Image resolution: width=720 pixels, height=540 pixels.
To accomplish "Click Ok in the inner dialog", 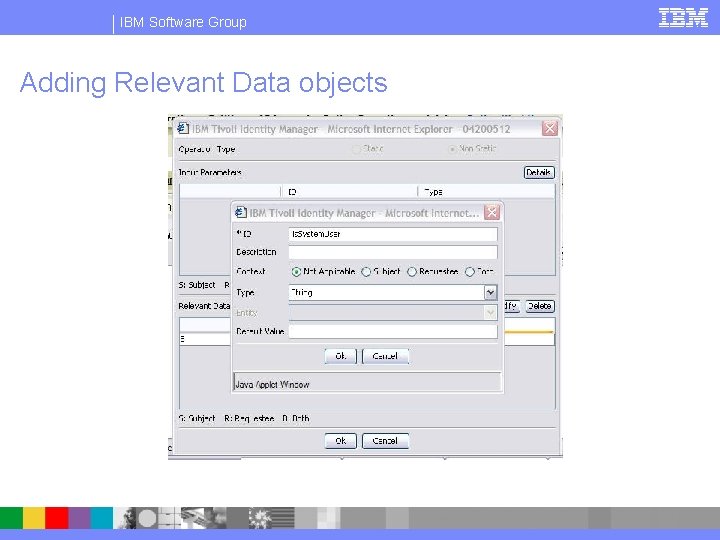I will [x=340, y=356].
